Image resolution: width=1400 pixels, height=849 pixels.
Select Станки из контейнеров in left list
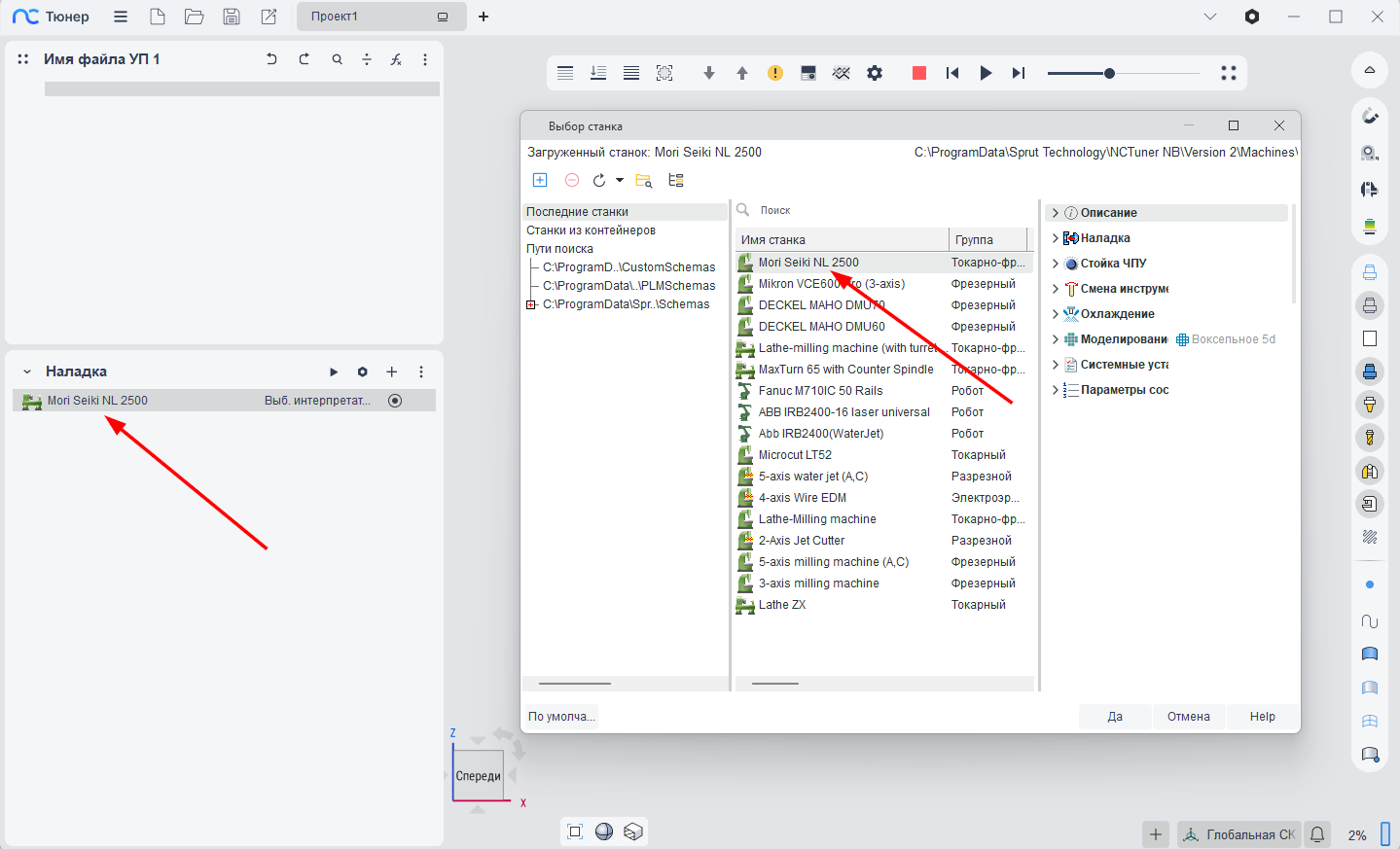click(591, 230)
